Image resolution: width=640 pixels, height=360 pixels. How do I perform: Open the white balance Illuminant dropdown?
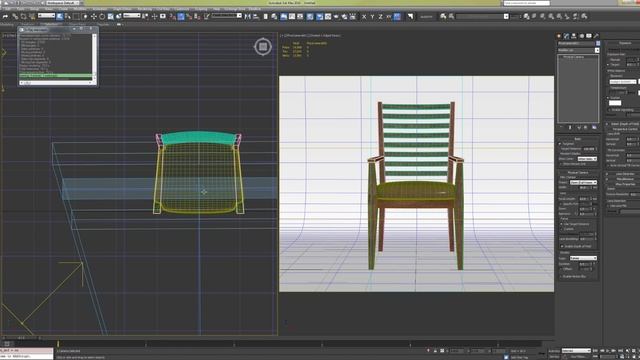pos(623,82)
